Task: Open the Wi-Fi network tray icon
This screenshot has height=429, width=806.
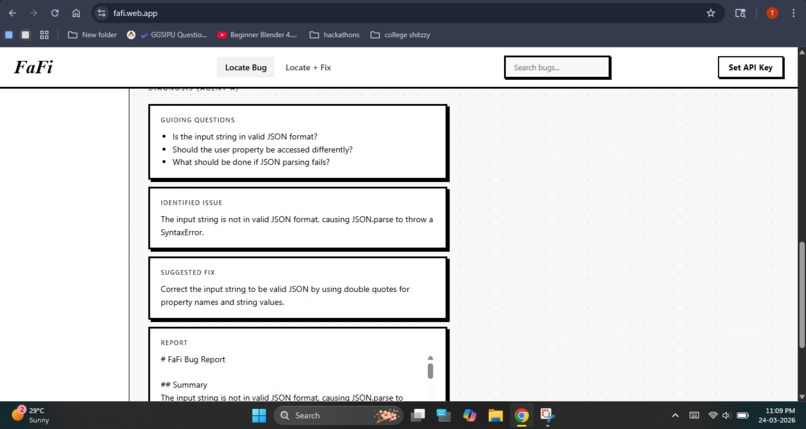Action: pyautogui.click(x=712, y=415)
